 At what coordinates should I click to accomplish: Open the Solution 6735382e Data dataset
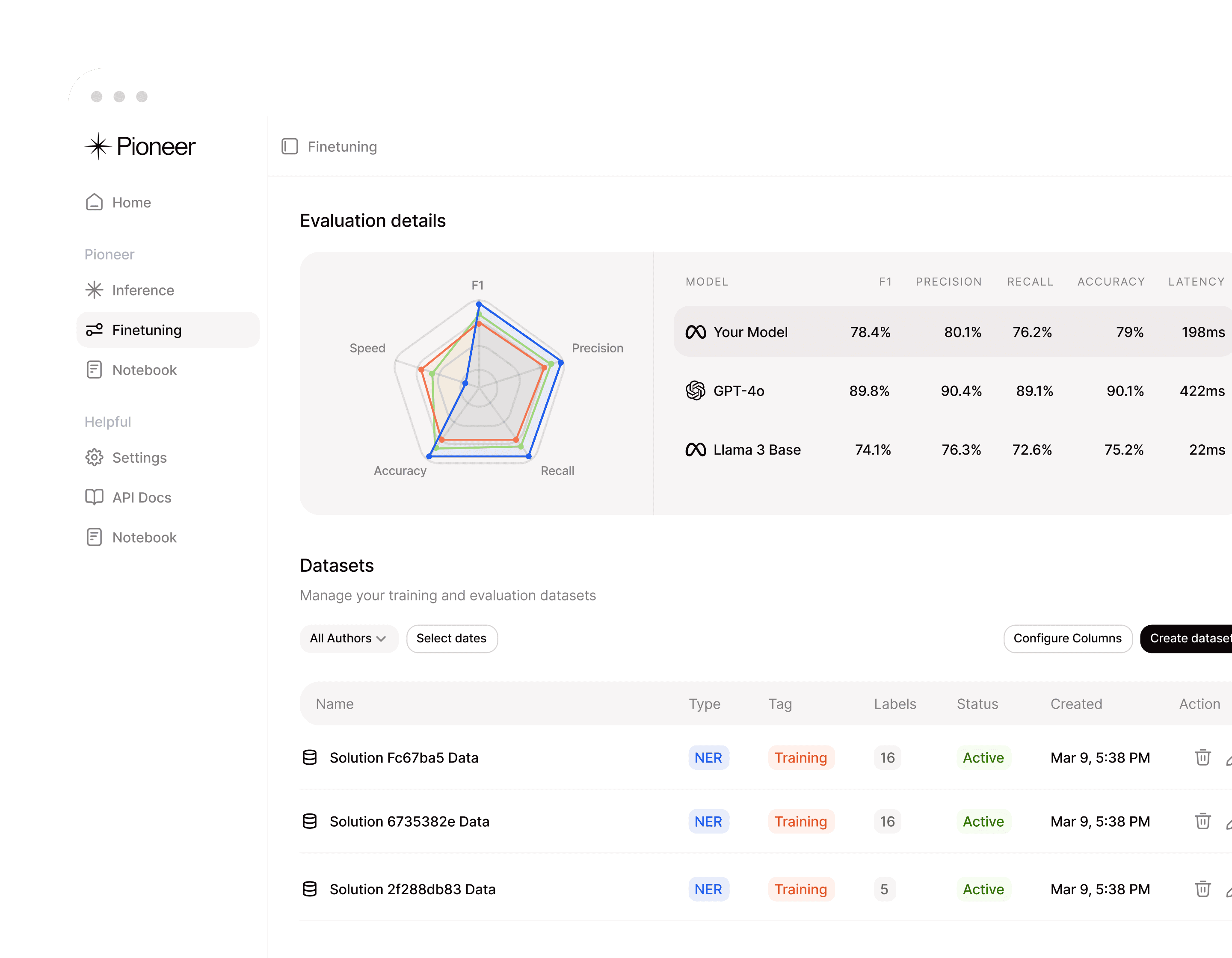[x=409, y=822]
